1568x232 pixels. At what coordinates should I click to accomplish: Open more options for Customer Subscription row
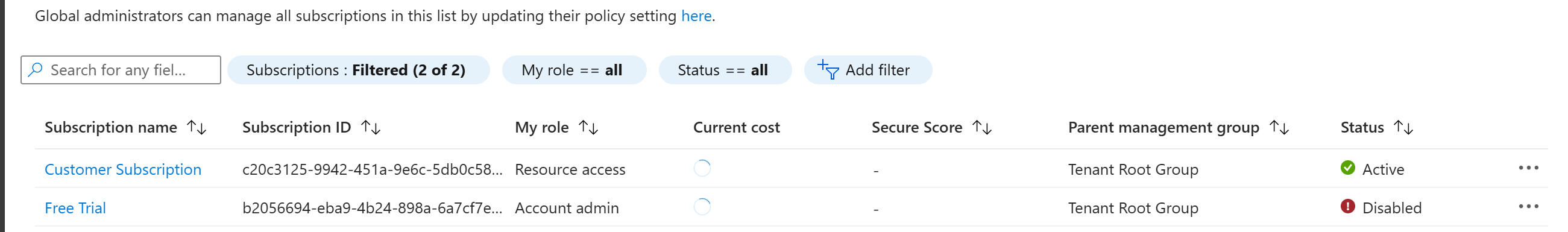click(x=1528, y=168)
